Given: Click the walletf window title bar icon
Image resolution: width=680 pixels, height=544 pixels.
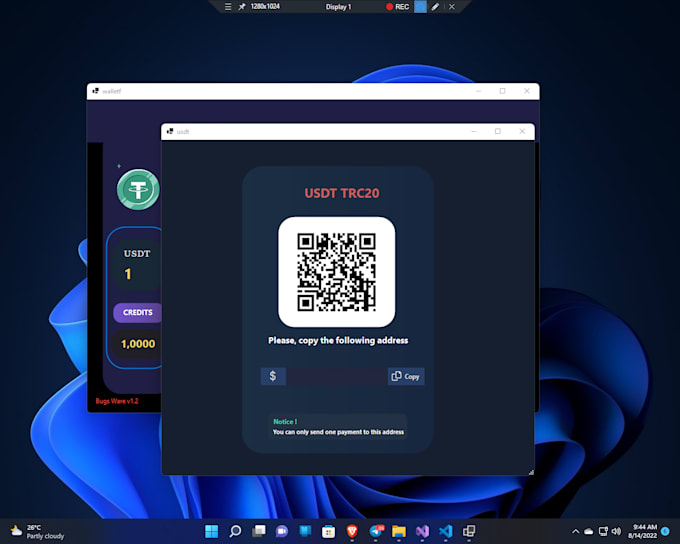Looking at the screenshot, I should pyautogui.click(x=95, y=91).
